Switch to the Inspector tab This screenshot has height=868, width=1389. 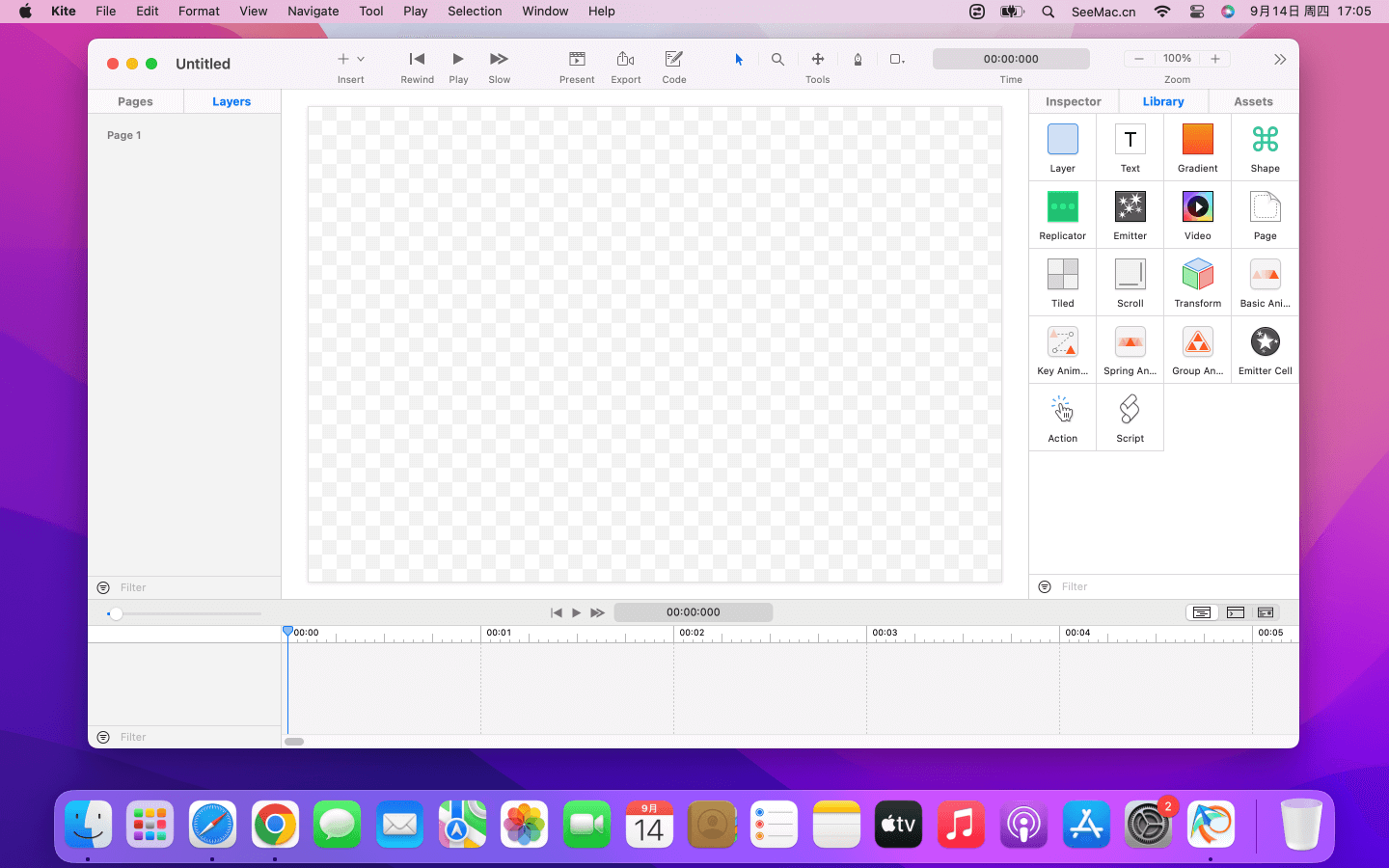tap(1073, 101)
